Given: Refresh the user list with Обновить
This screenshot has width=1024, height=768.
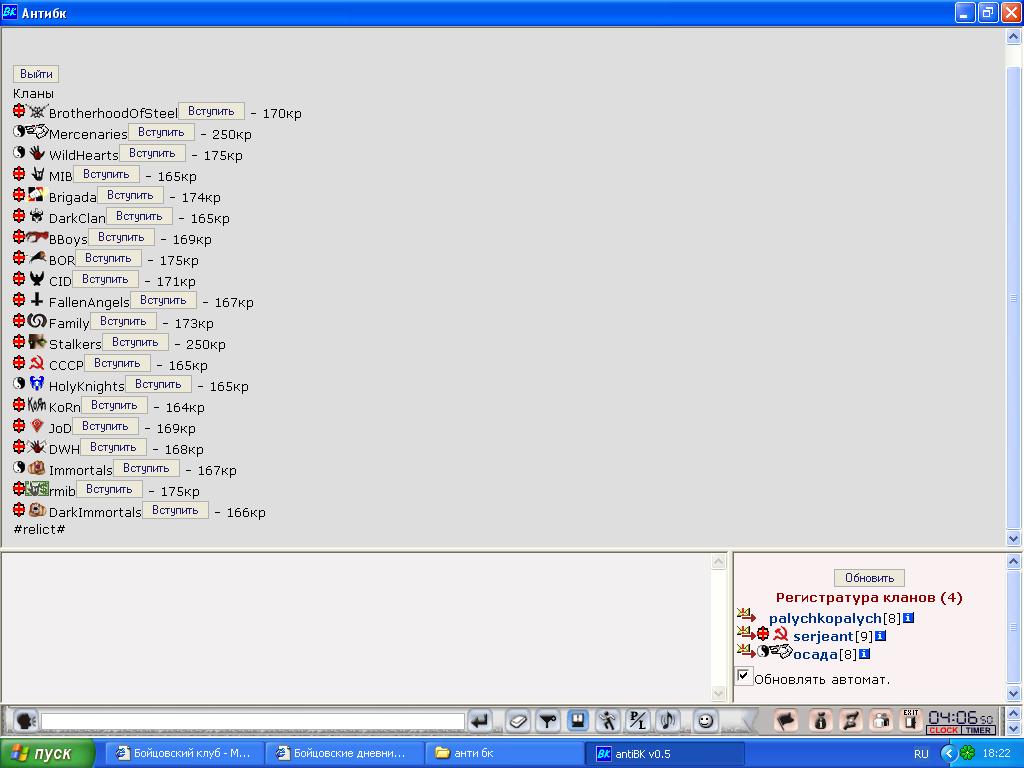Looking at the screenshot, I should tap(869, 578).
